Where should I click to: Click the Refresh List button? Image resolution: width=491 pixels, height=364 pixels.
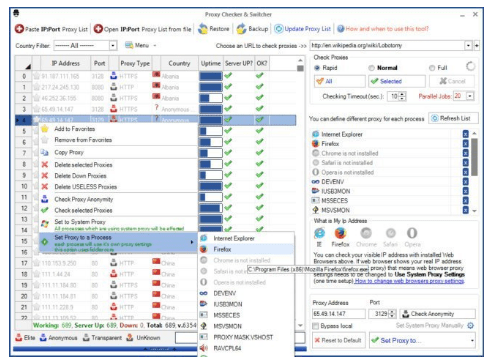(x=453, y=118)
